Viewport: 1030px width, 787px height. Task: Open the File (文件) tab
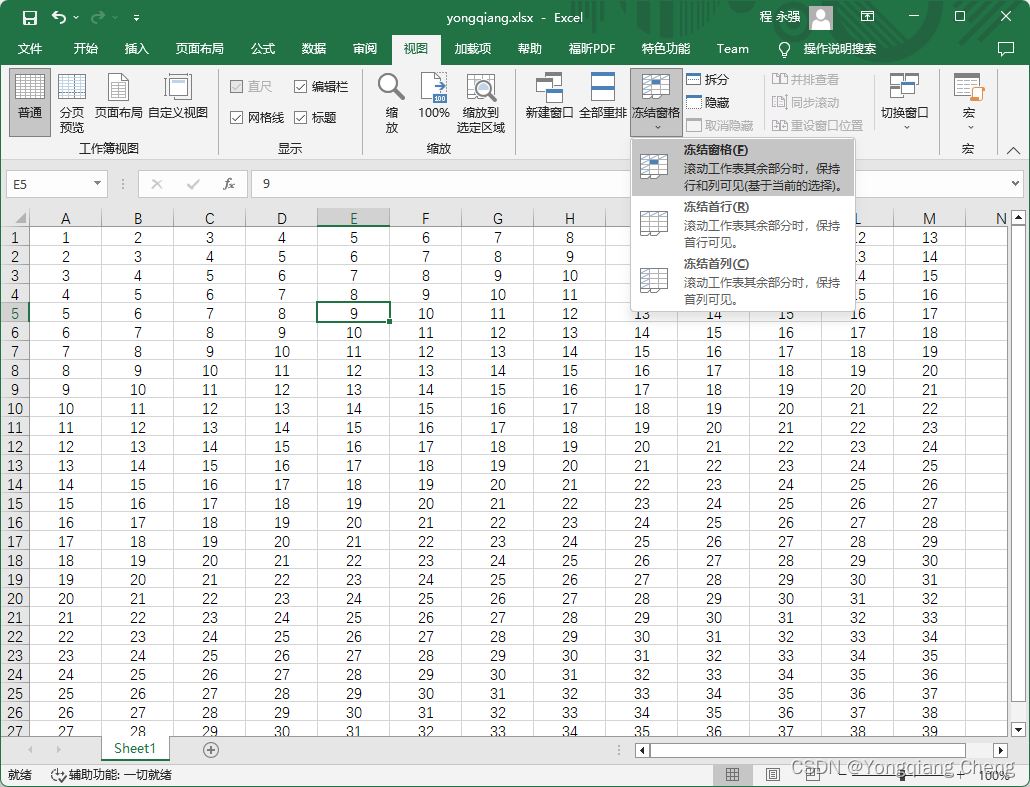click(x=30, y=49)
